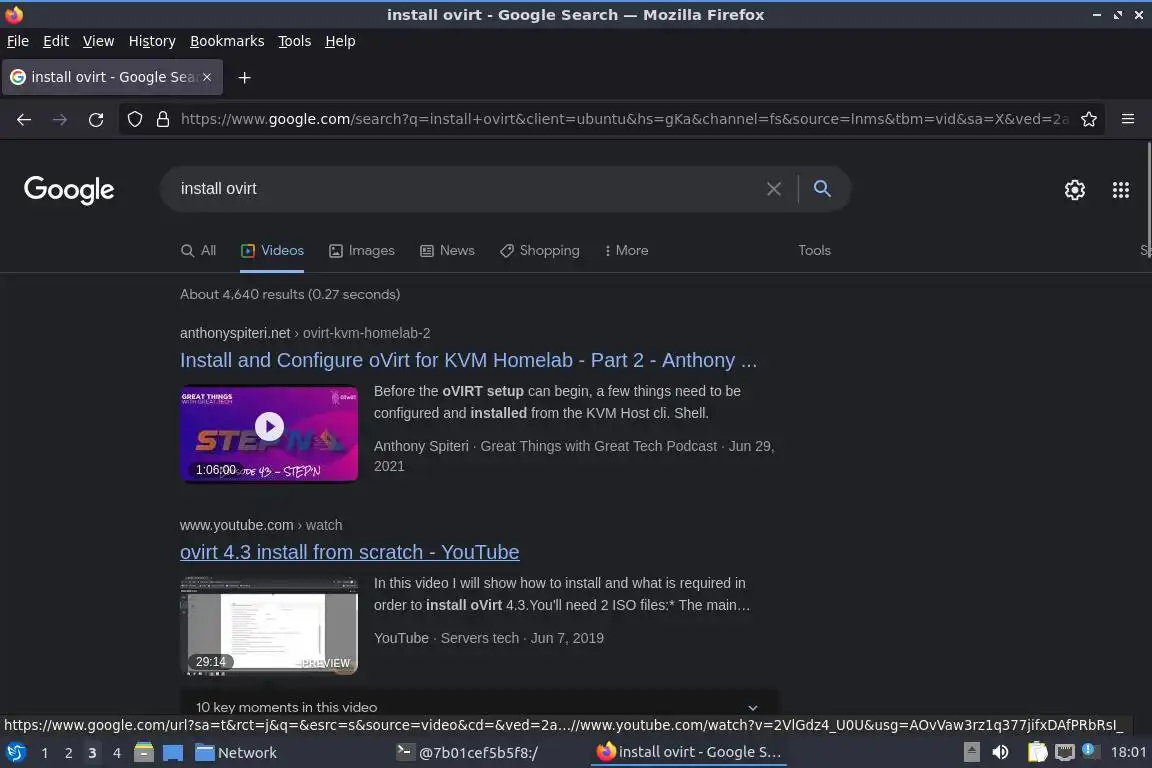Switch to the News tab
The height and width of the screenshot is (768, 1152).
point(447,251)
